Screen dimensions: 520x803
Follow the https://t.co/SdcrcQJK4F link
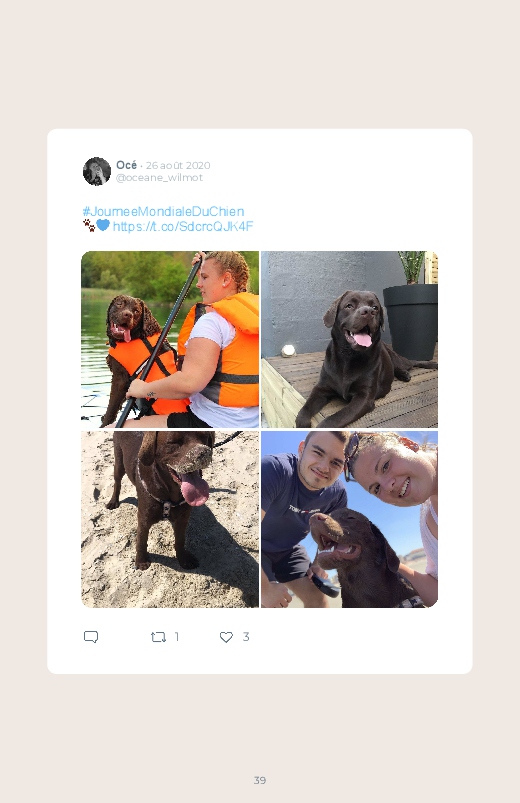coord(183,226)
